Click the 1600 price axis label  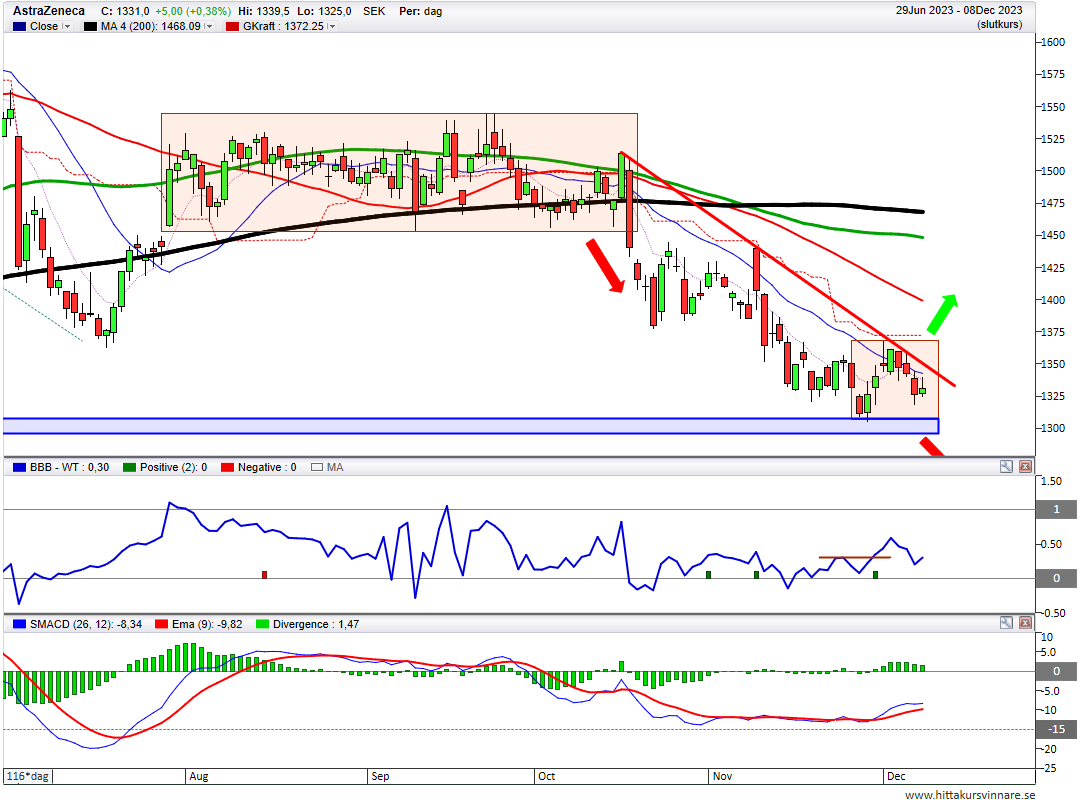(1052, 42)
